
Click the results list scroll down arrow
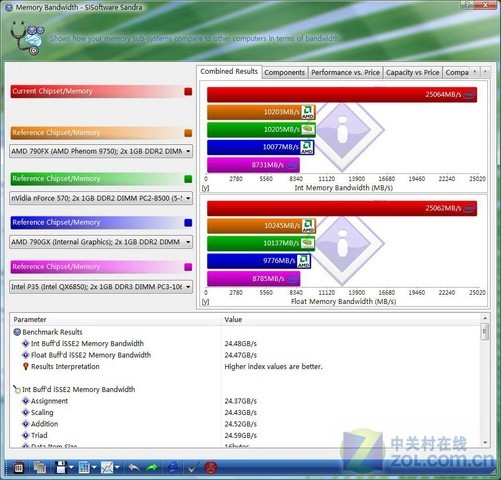(485, 442)
